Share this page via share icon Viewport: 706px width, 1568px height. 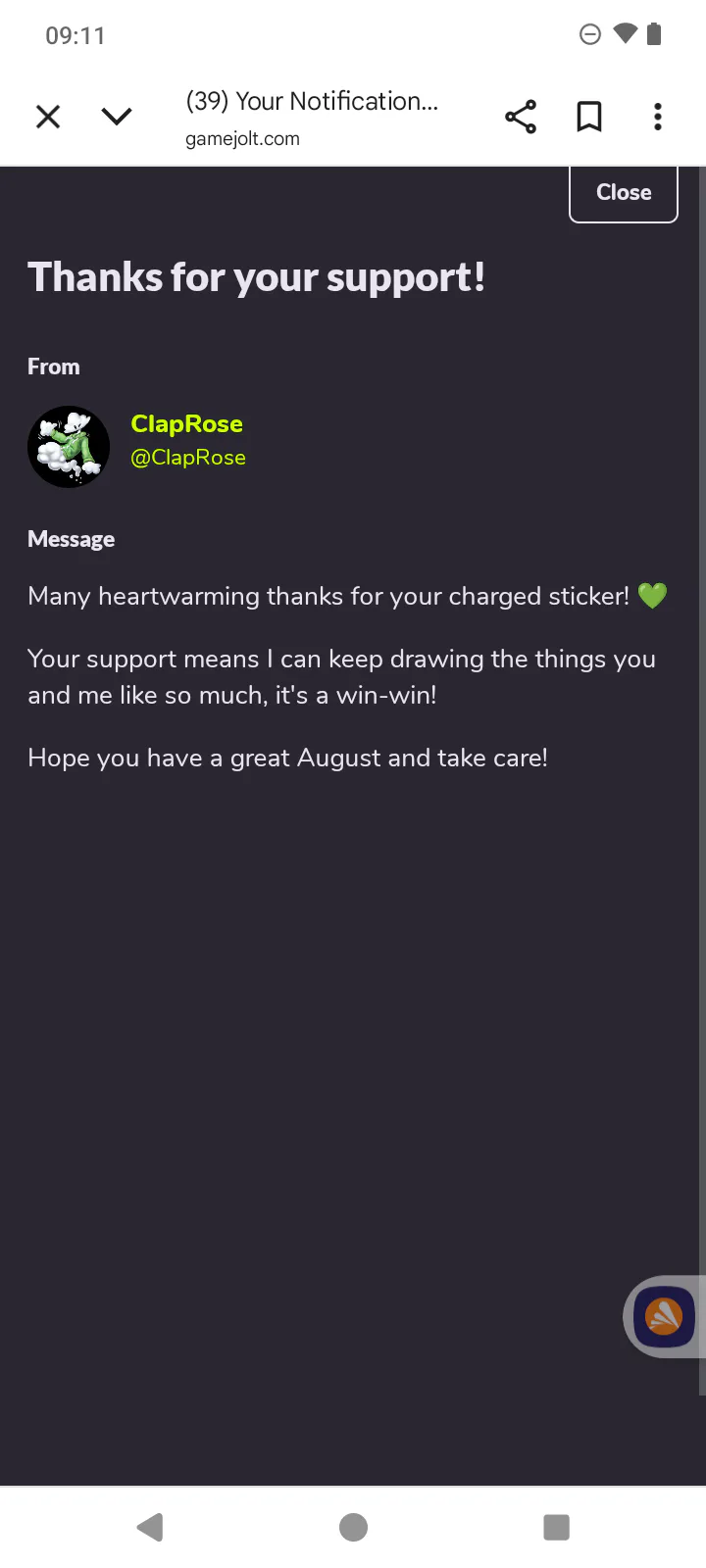click(521, 117)
